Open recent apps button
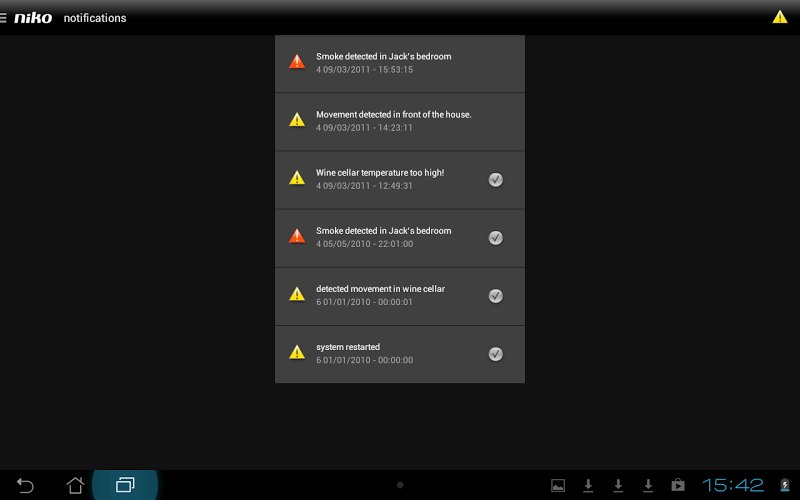This screenshot has width=800, height=500. pyautogui.click(x=125, y=485)
